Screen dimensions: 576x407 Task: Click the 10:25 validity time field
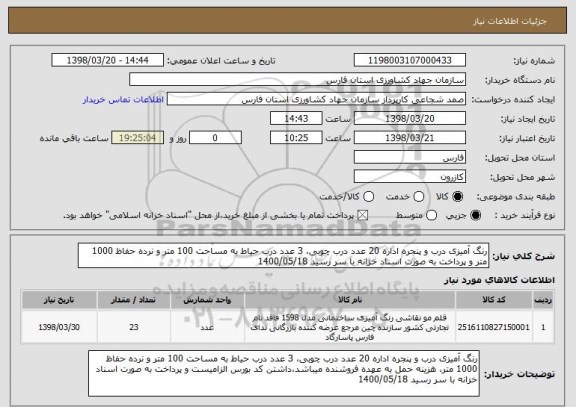point(296,138)
